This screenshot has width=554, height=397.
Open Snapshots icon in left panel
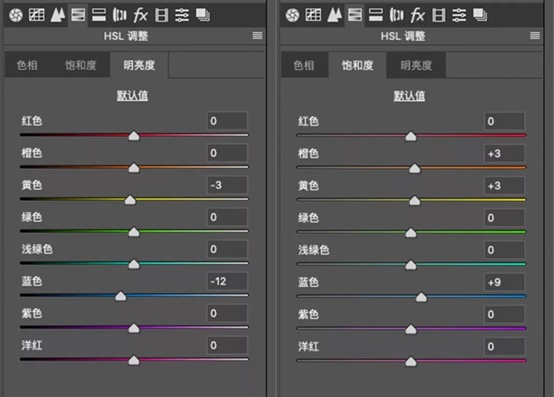tap(203, 15)
